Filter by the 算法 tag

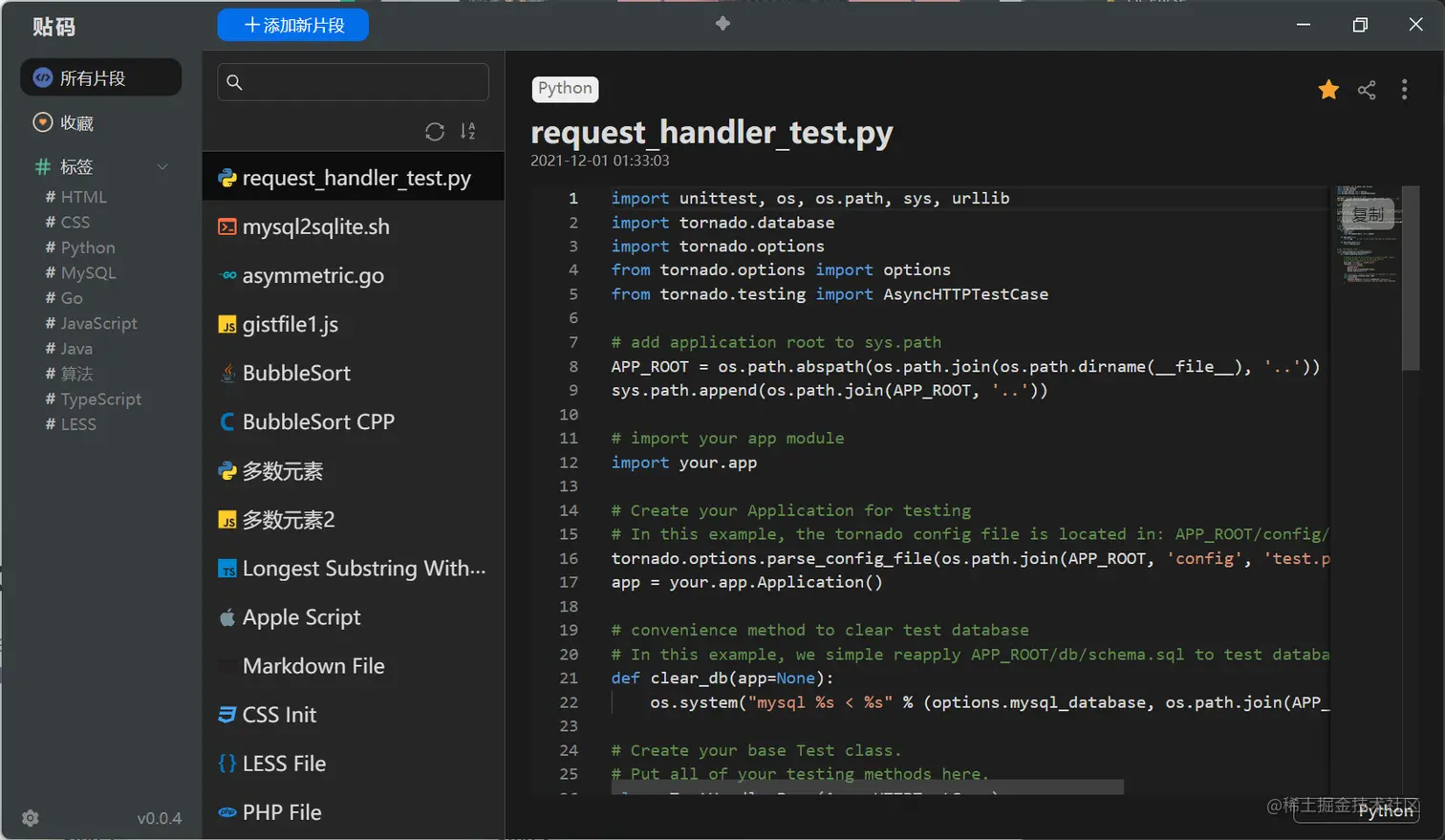coord(69,374)
